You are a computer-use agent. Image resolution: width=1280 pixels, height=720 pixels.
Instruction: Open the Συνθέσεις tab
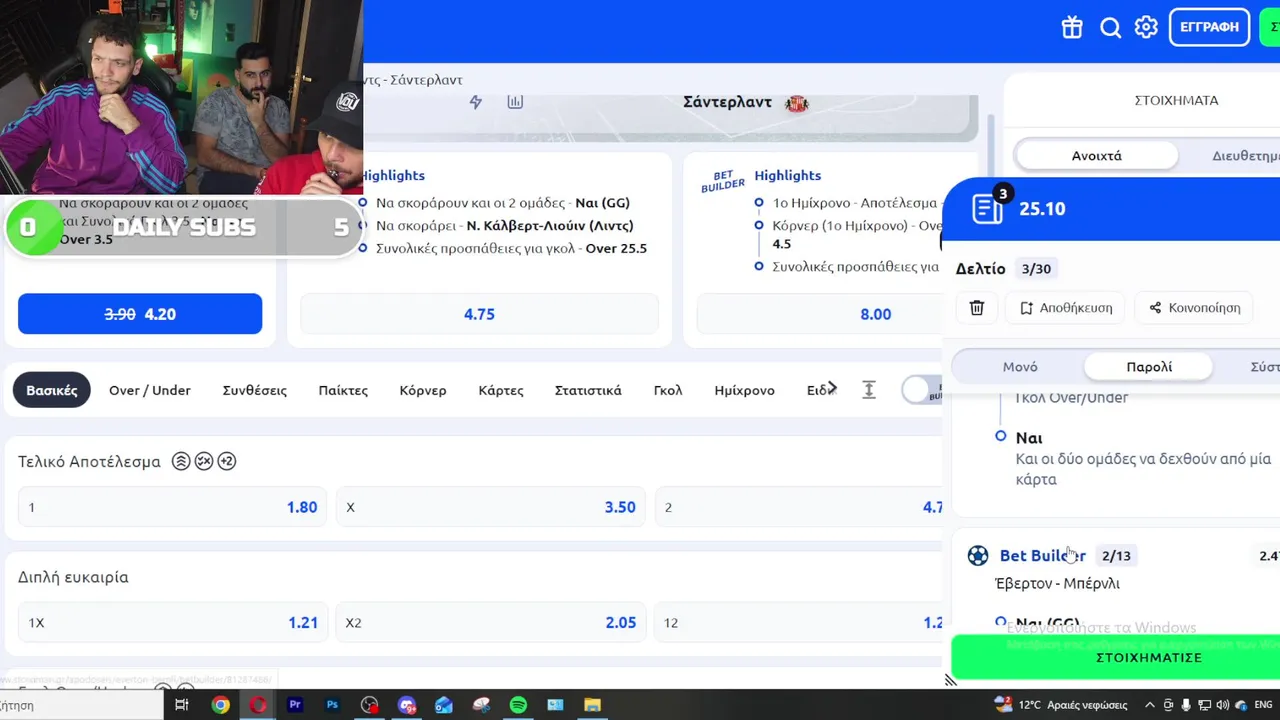click(255, 390)
